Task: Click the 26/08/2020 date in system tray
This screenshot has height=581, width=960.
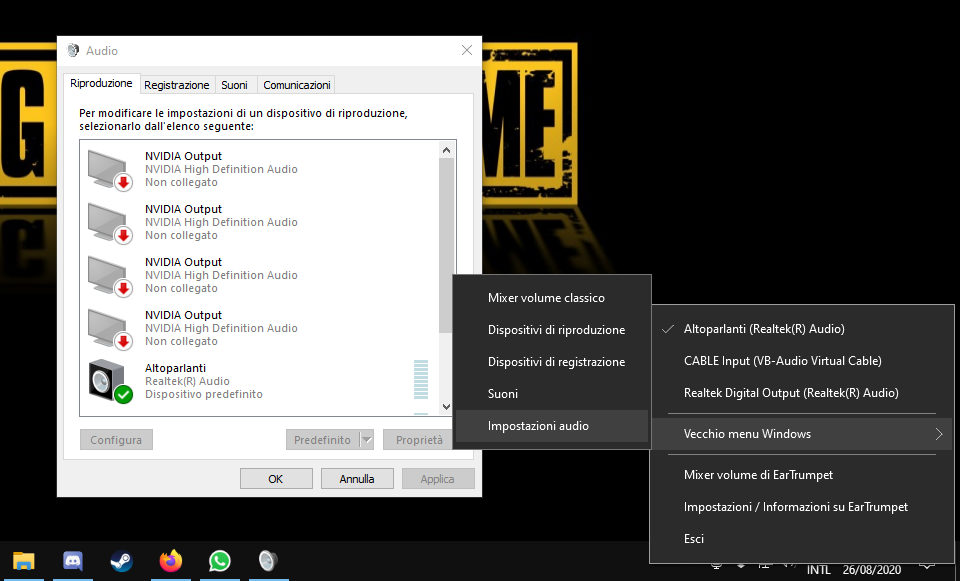Action: [x=872, y=570]
